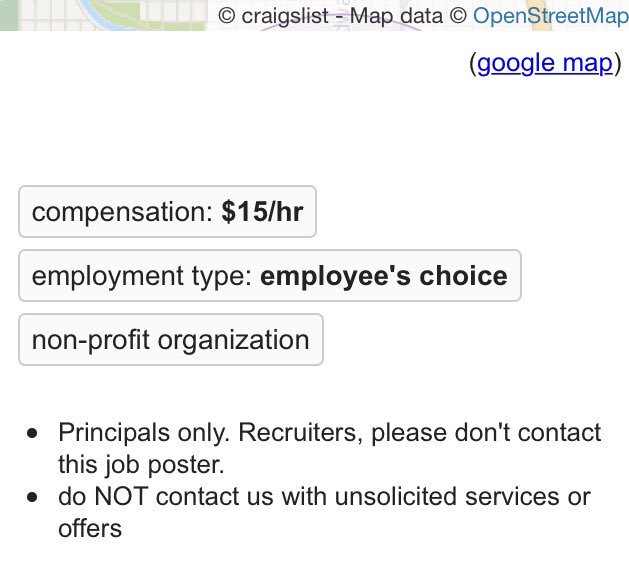This screenshot has width=629, height=576.
Task: Click the 'this job poster.' line
Action: click(141, 464)
